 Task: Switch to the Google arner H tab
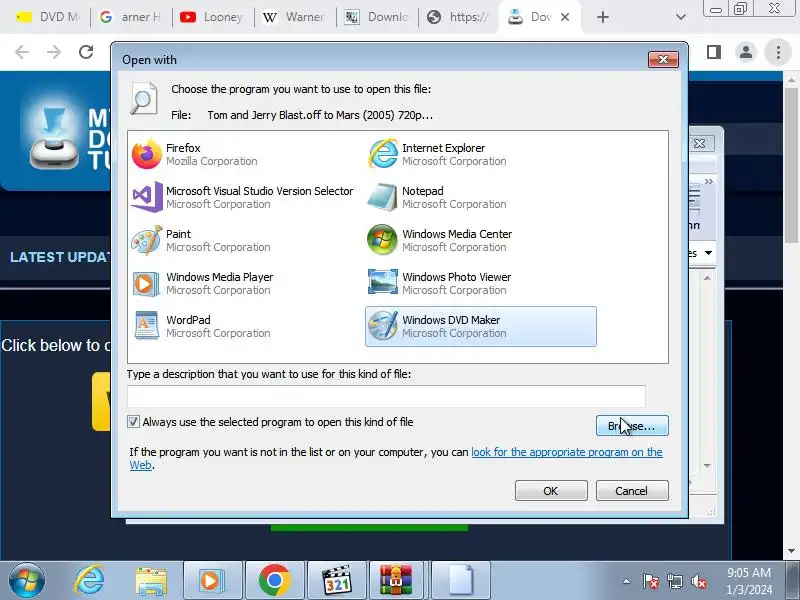(x=130, y=17)
